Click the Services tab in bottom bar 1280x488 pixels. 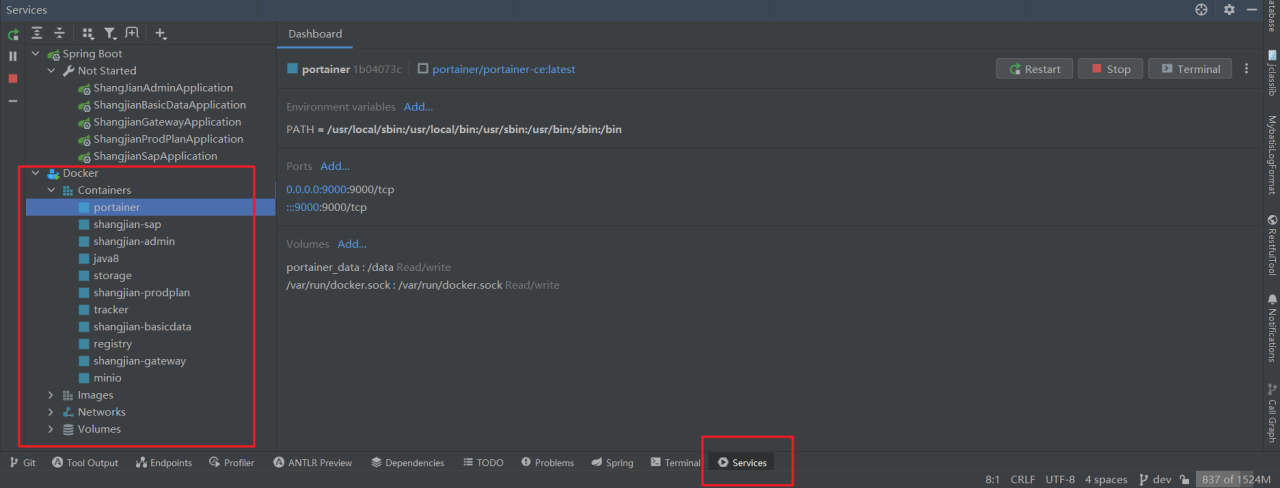(x=742, y=463)
